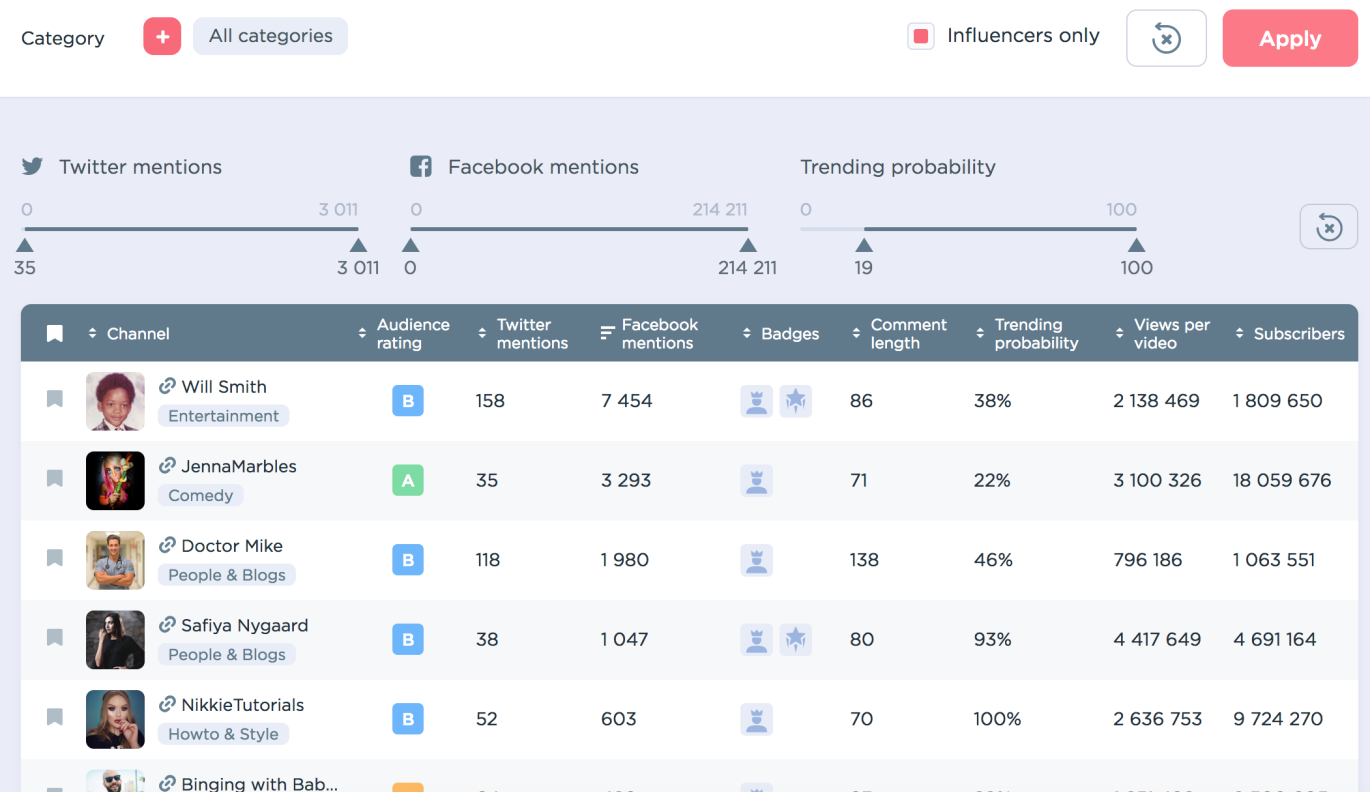The image size is (1370, 792).
Task: Click the crown badge in Safiya Nygaard row
Action: pyautogui.click(x=757, y=639)
